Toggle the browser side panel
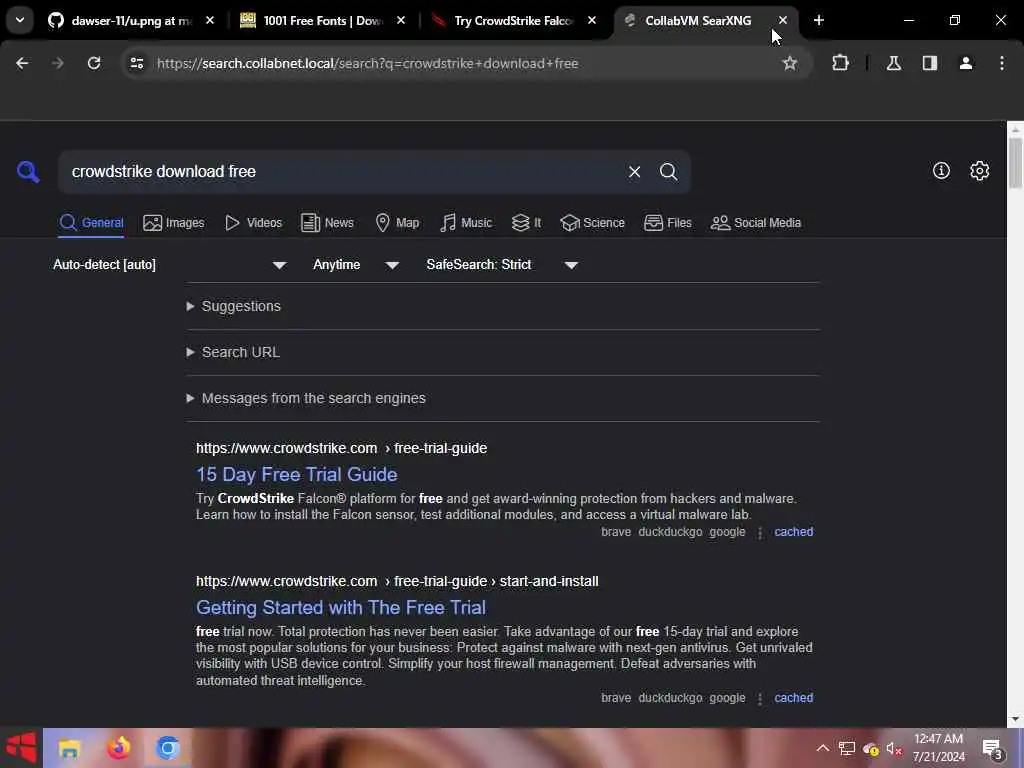 (x=929, y=63)
